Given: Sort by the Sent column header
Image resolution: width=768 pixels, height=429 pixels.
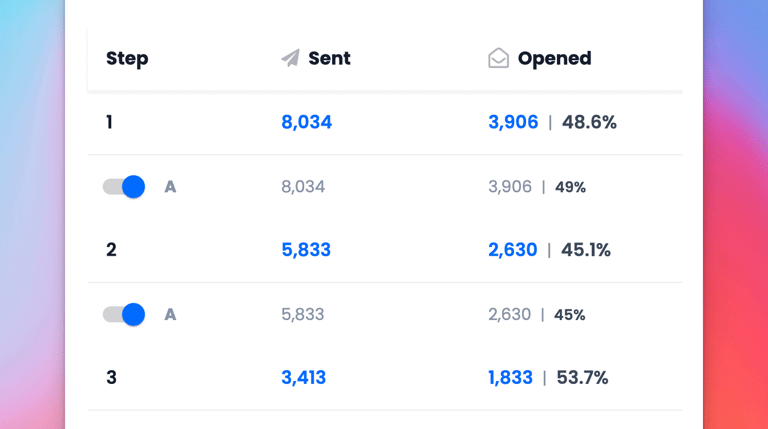Looking at the screenshot, I should (x=329, y=58).
